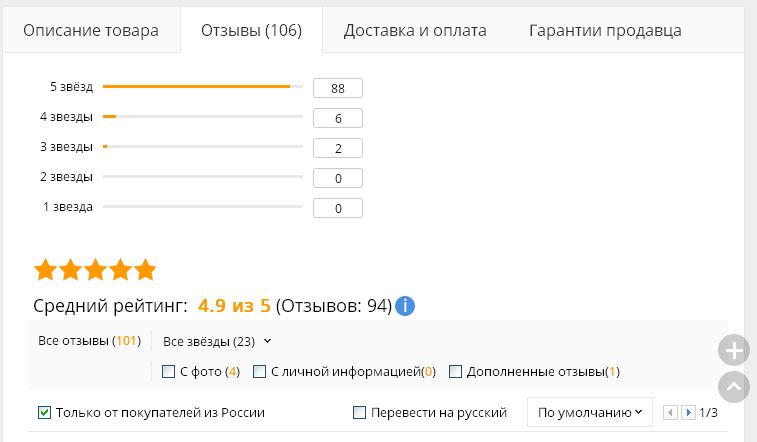Screen dimensions: 757x442
Task: Select the 'Отзывы (106)' tab
Action: [252, 30]
